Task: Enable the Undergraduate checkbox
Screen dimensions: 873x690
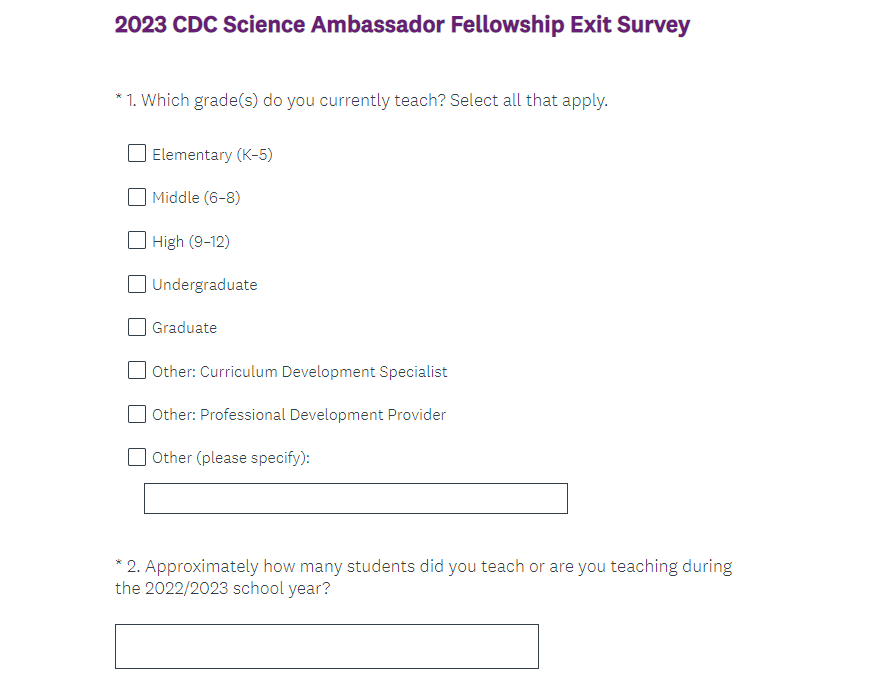Action: (137, 284)
